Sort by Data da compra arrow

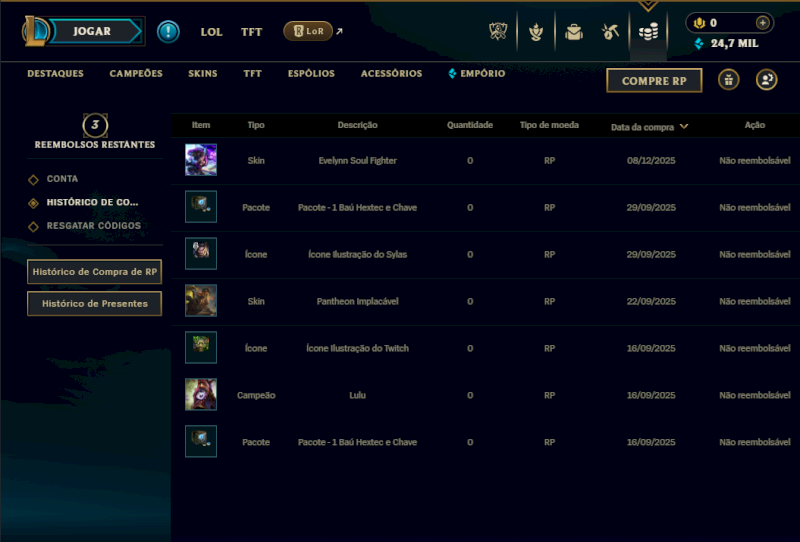pos(684,127)
